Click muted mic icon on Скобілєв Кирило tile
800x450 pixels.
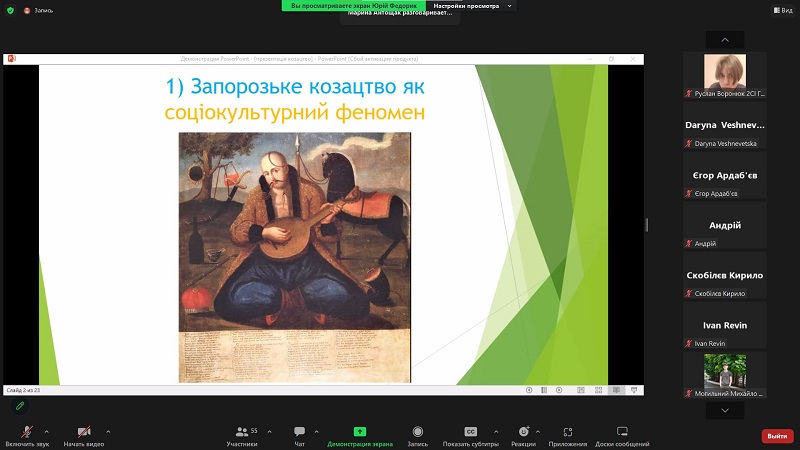689,293
